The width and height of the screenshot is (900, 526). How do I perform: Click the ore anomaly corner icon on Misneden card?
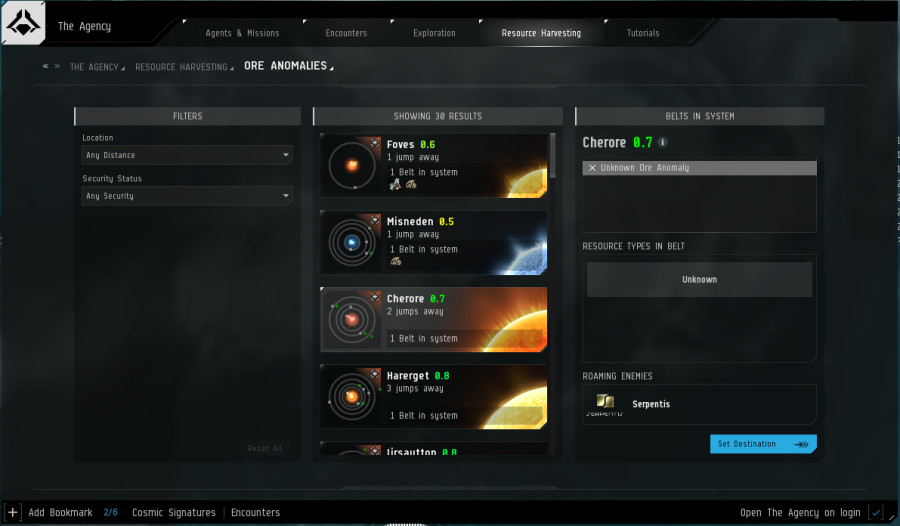[375, 219]
